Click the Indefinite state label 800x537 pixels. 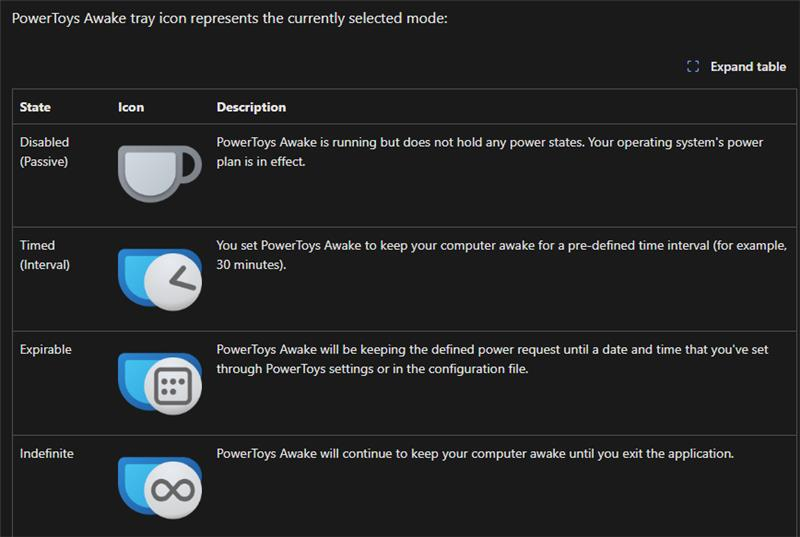point(47,453)
